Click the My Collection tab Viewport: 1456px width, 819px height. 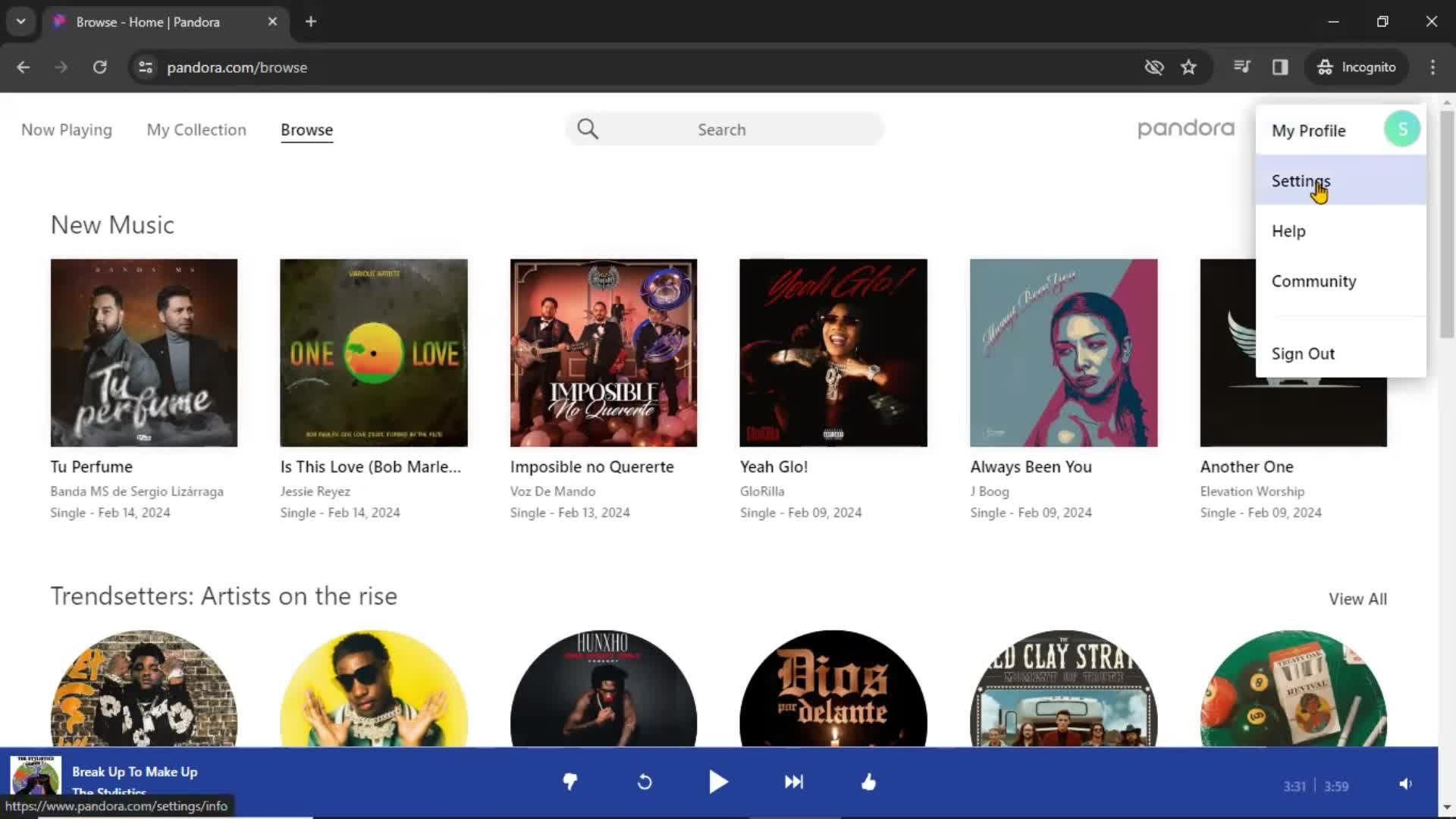click(196, 129)
